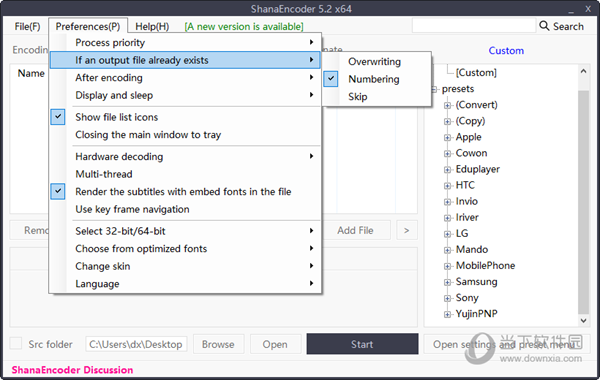This screenshot has width=600, height=380.
Task: Open Display and sleep submenu
Action: coord(186,95)
